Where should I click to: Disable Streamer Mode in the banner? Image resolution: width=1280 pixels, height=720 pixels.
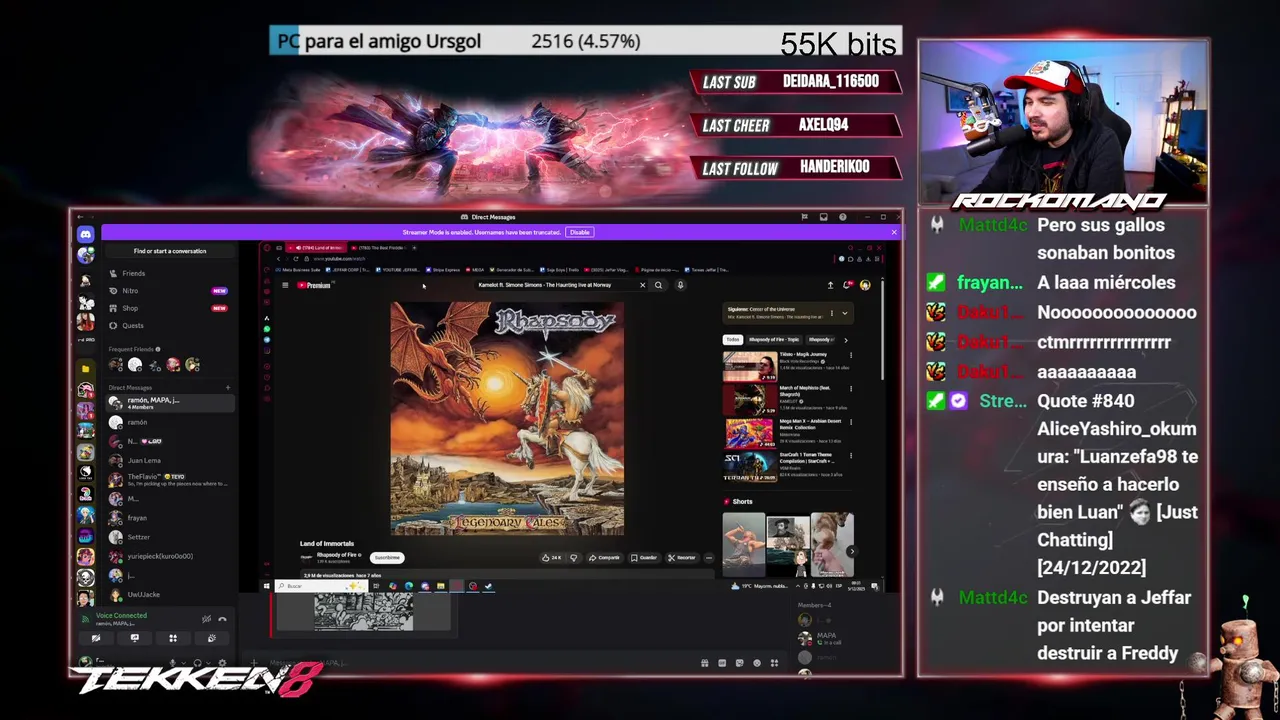[579, 232]
